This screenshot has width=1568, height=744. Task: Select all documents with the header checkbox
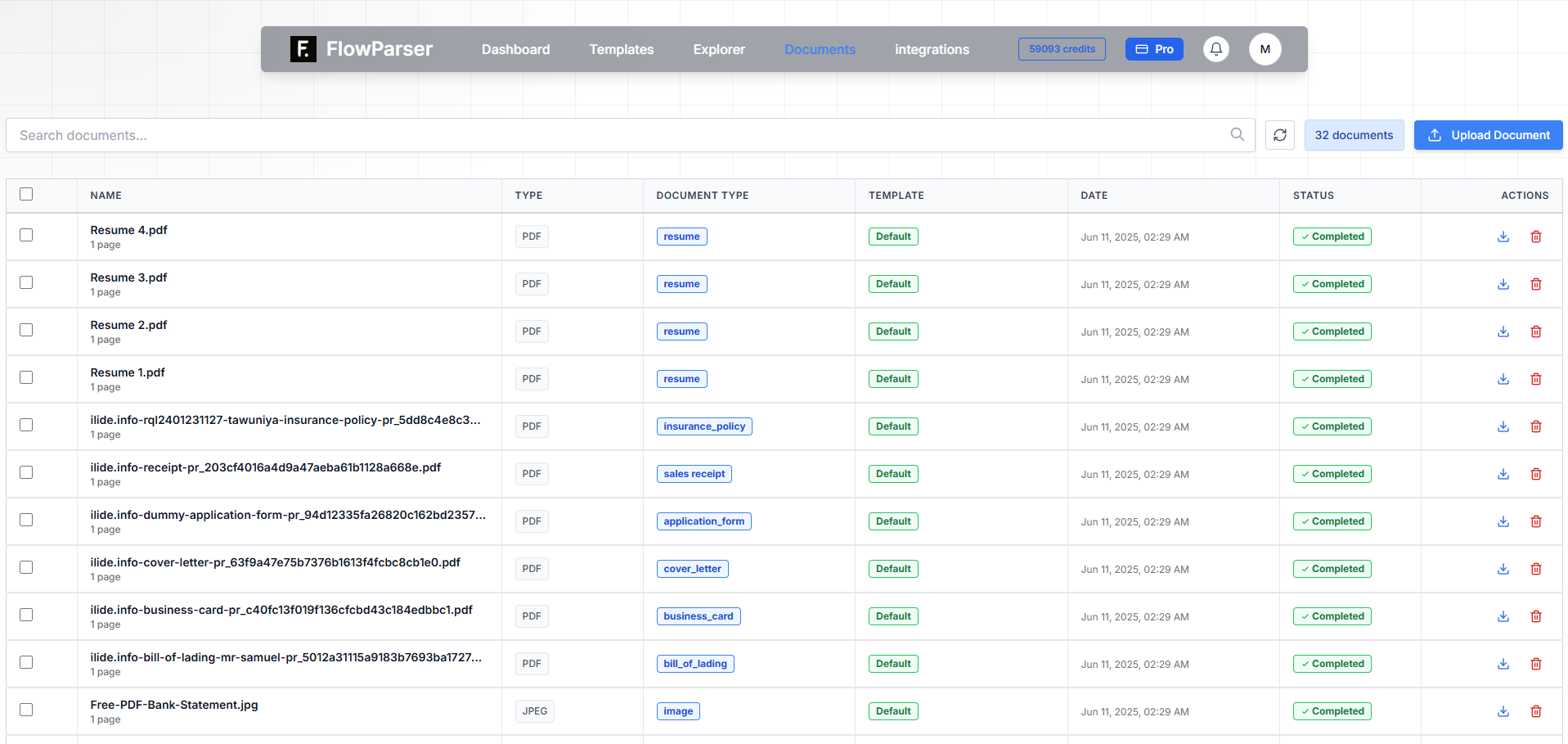26,194
